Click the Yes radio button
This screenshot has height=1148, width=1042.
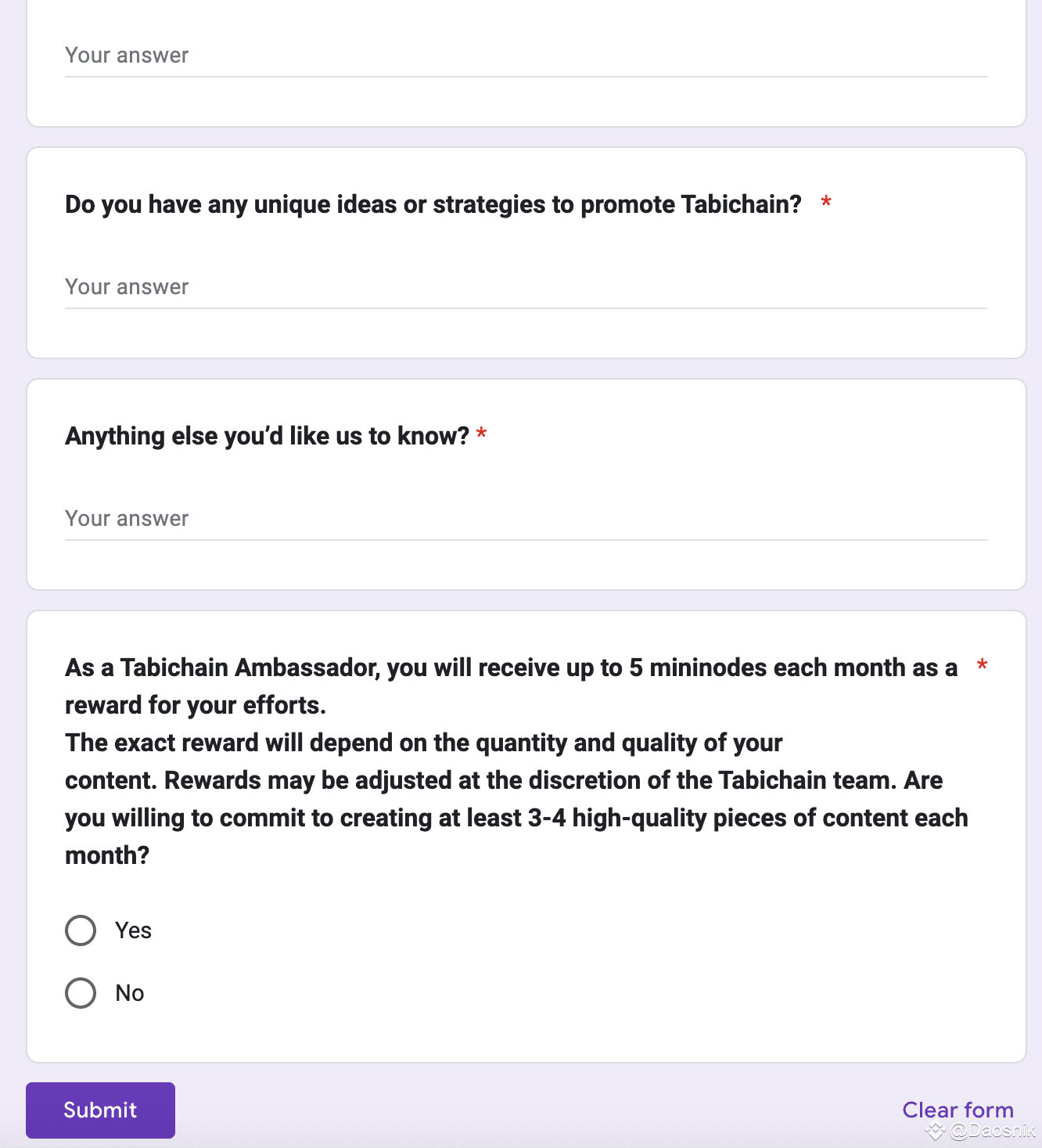point(81,930)
